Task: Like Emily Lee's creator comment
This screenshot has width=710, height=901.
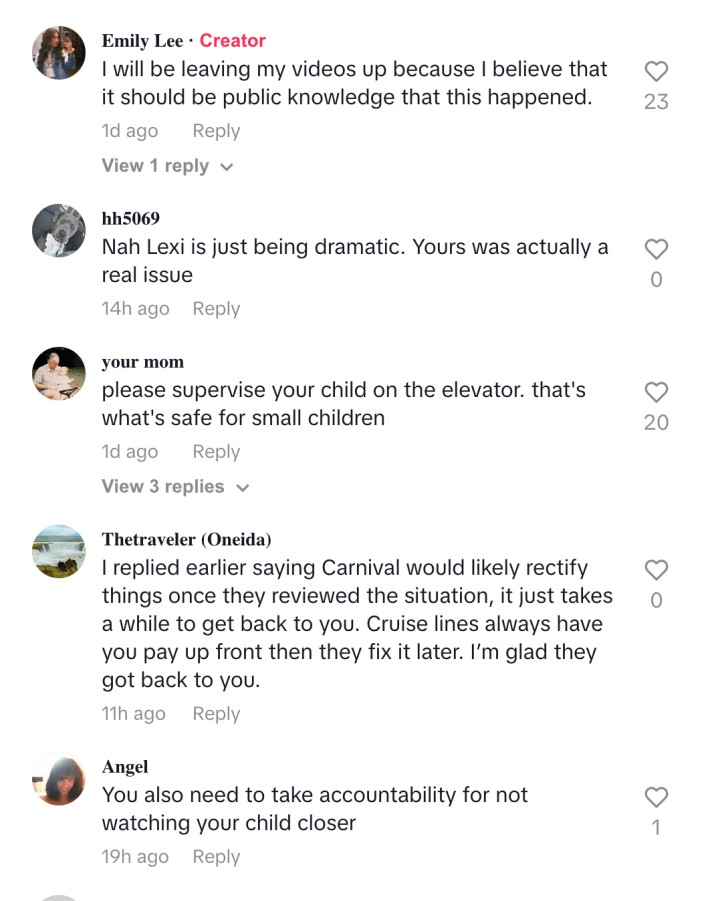Action: pos(656,72)
